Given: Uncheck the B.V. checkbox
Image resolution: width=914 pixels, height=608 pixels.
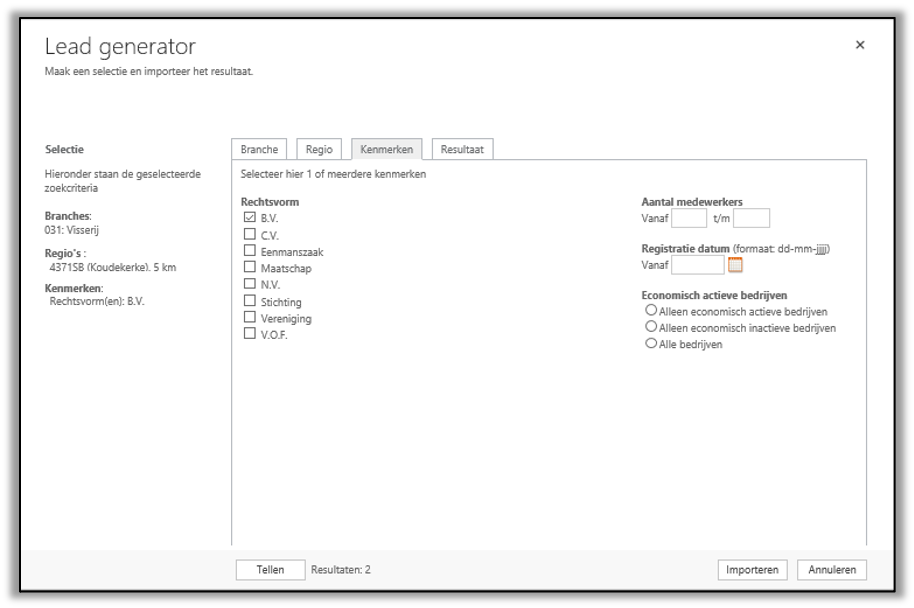Looking at the screenshot, I should click(x=250, y=217).
